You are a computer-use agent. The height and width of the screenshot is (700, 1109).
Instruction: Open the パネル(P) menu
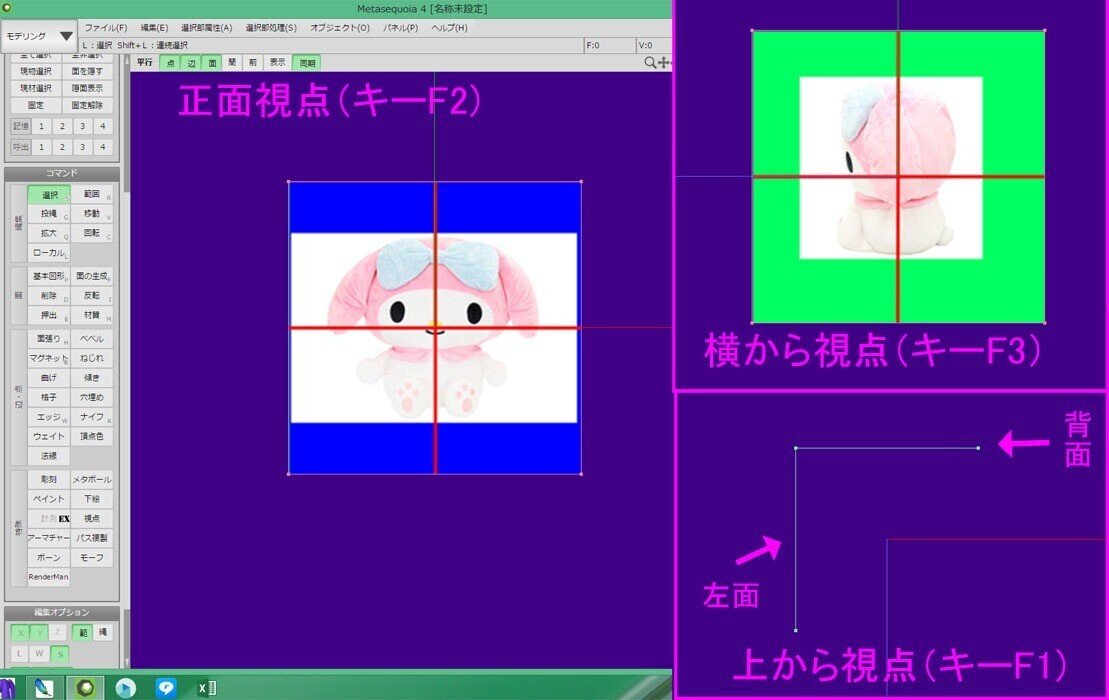[399, 27]
